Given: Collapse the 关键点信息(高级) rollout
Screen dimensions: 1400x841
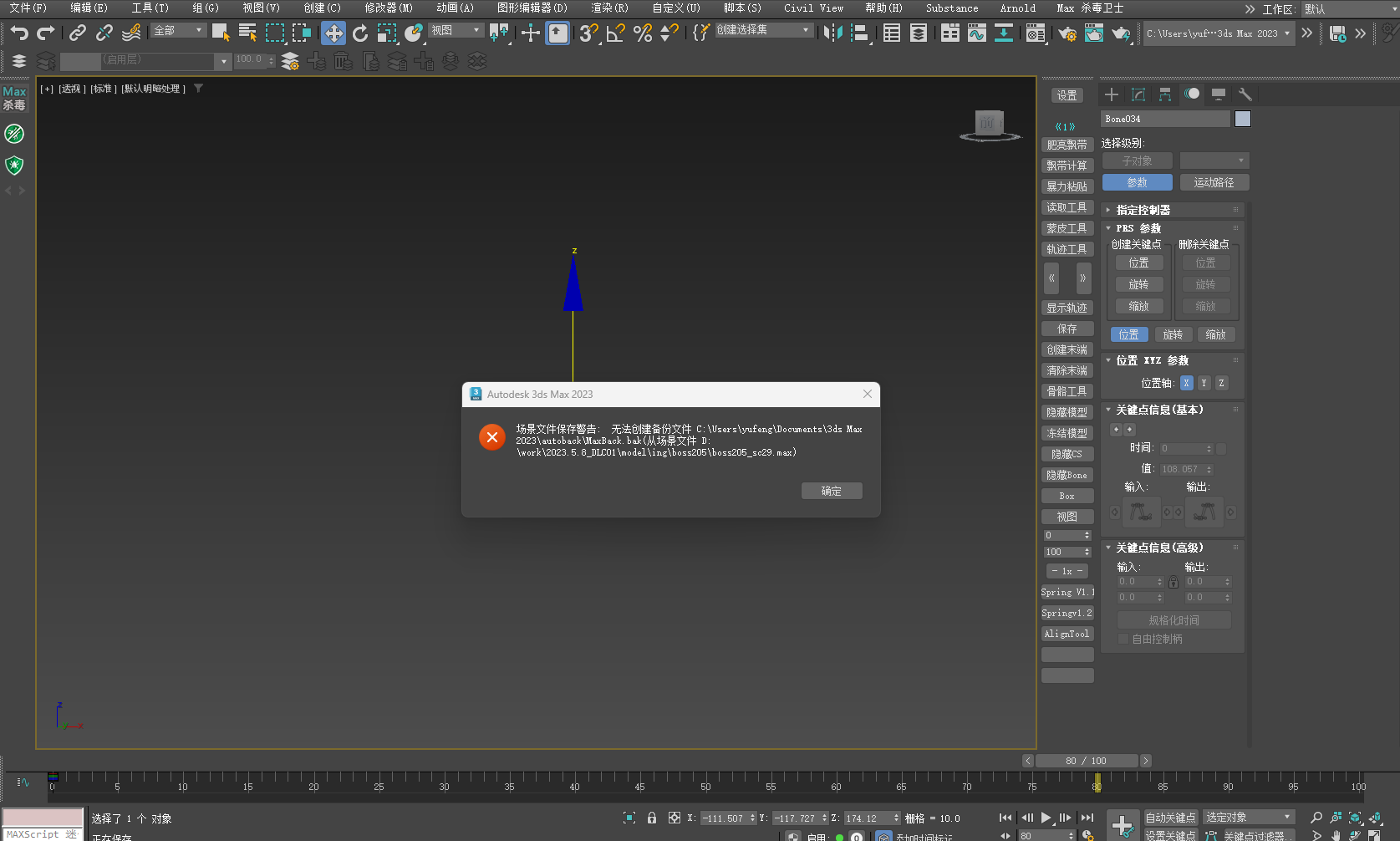Looking at the screenshot, I should click(1172, 548).
